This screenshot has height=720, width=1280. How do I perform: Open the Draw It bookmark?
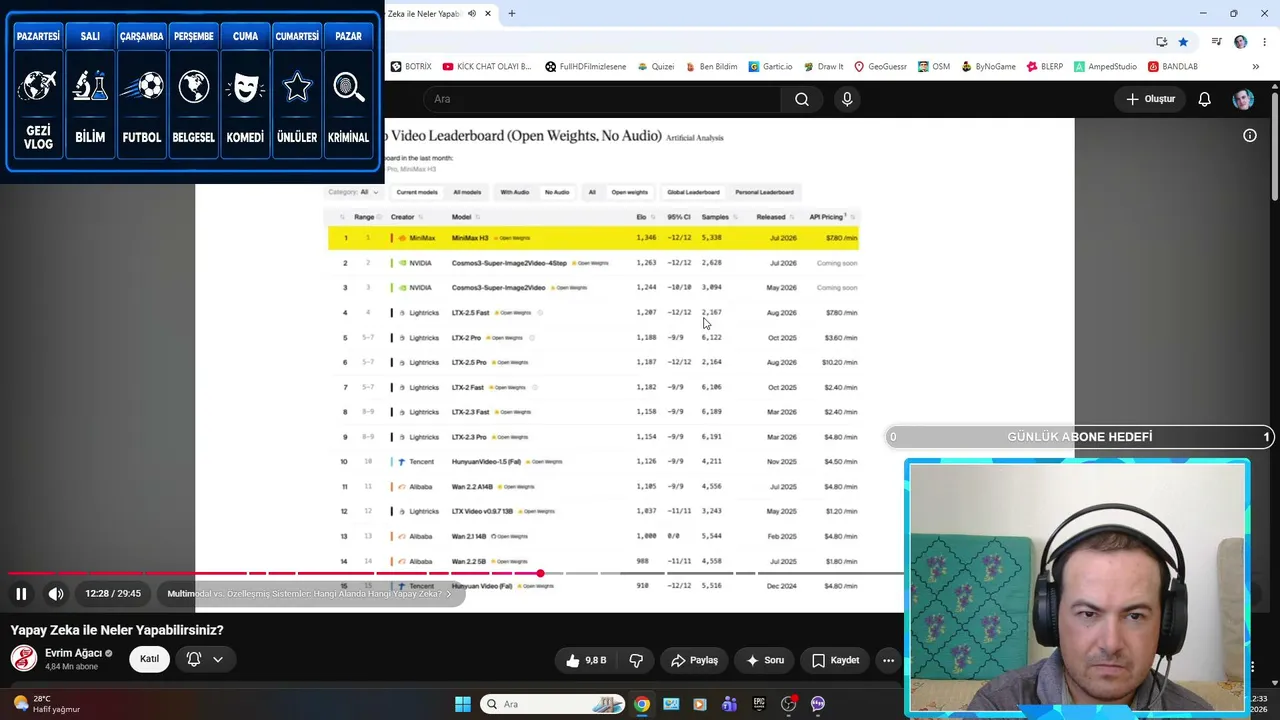823,67
